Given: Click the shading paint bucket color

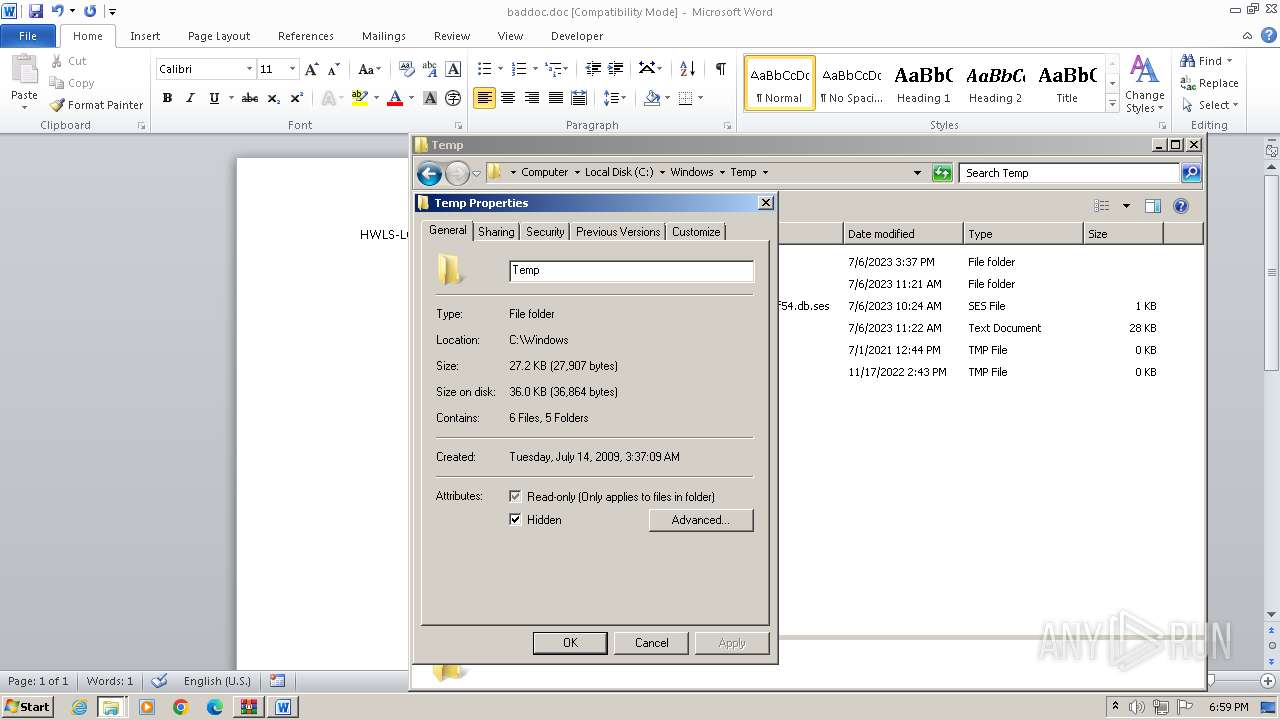Looking at the screenshot, I should (x=652, y=98).
